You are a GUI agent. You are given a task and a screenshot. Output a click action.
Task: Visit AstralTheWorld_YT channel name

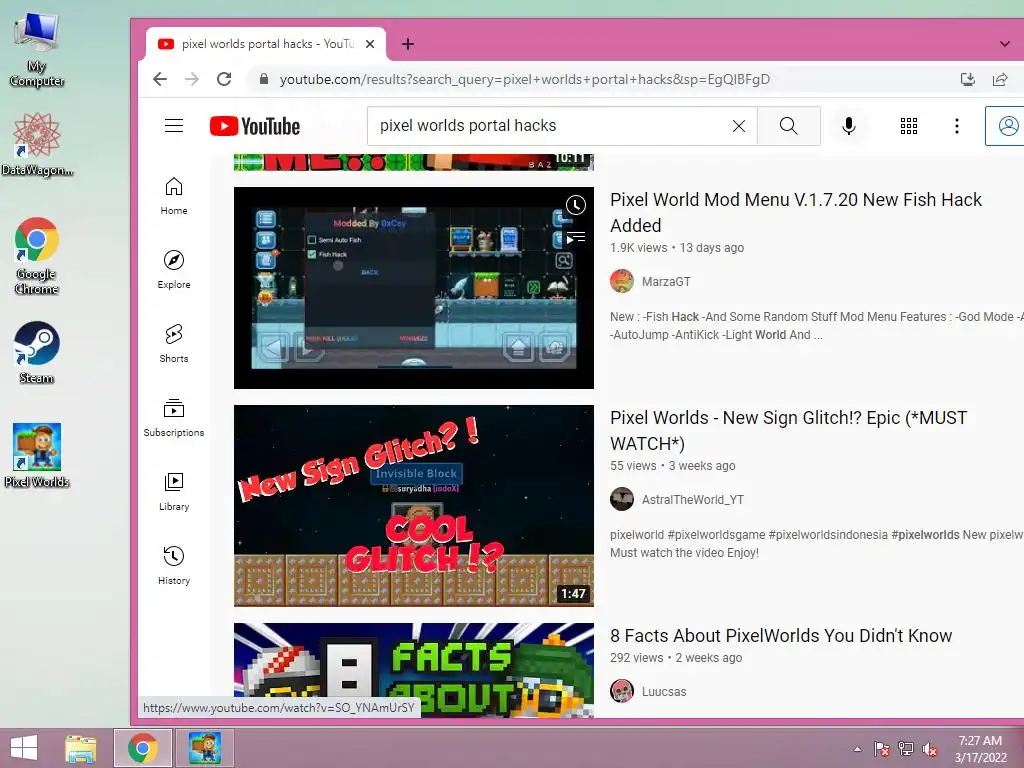(692, 500)
